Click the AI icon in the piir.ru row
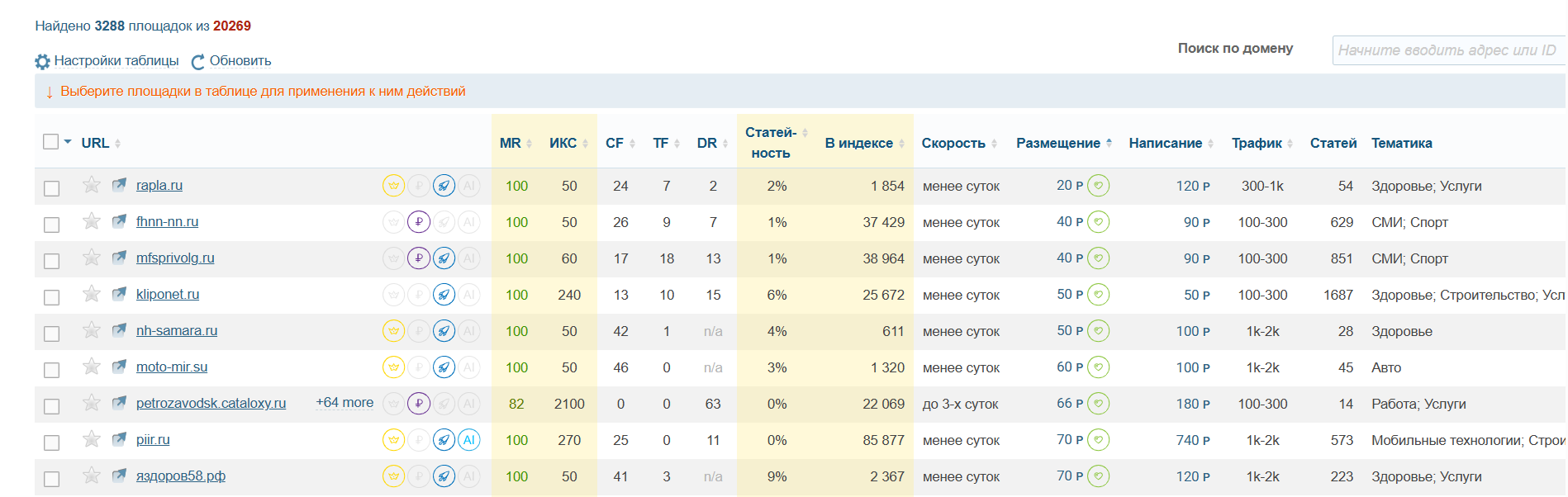This screenshot has height=497, width=1568. (x=469, y=440)
